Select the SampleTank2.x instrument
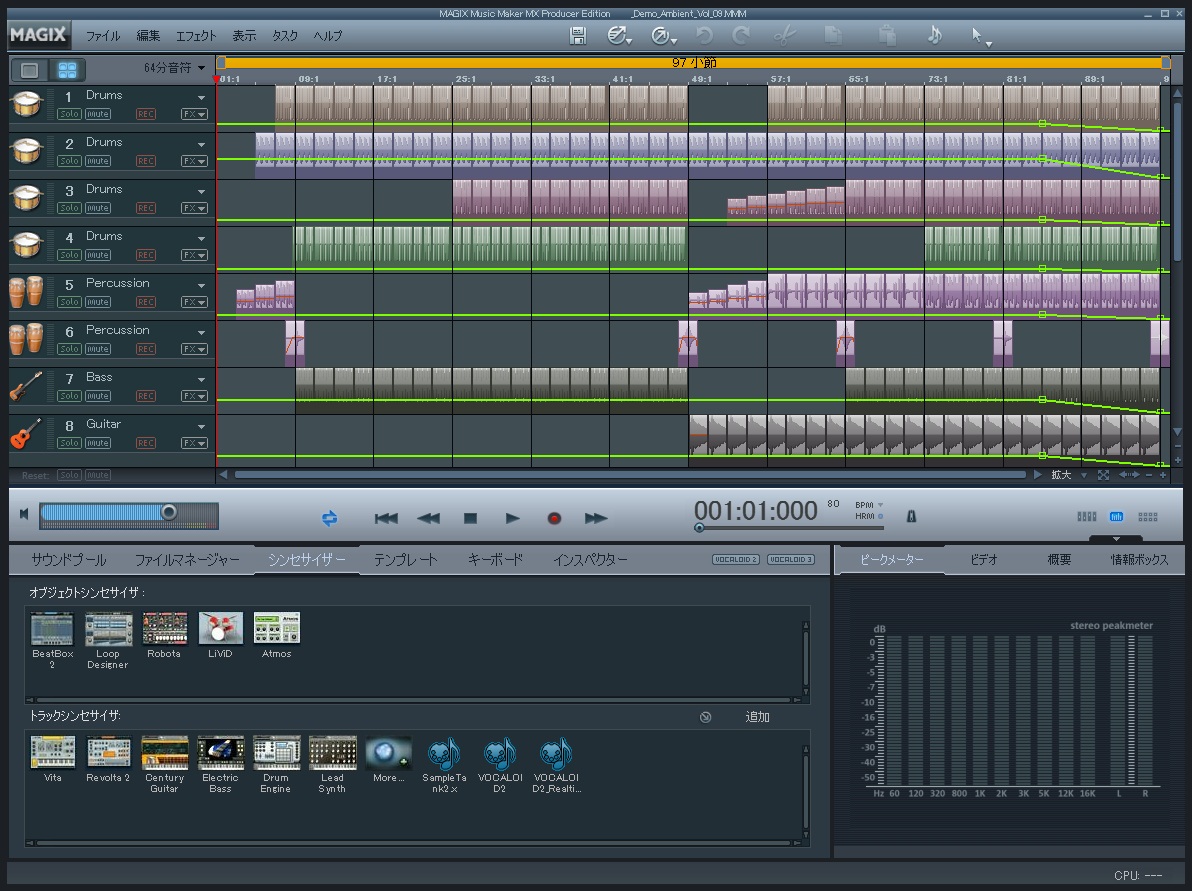The width and height of the screenshot is (1192, 891). pos(444,764)
